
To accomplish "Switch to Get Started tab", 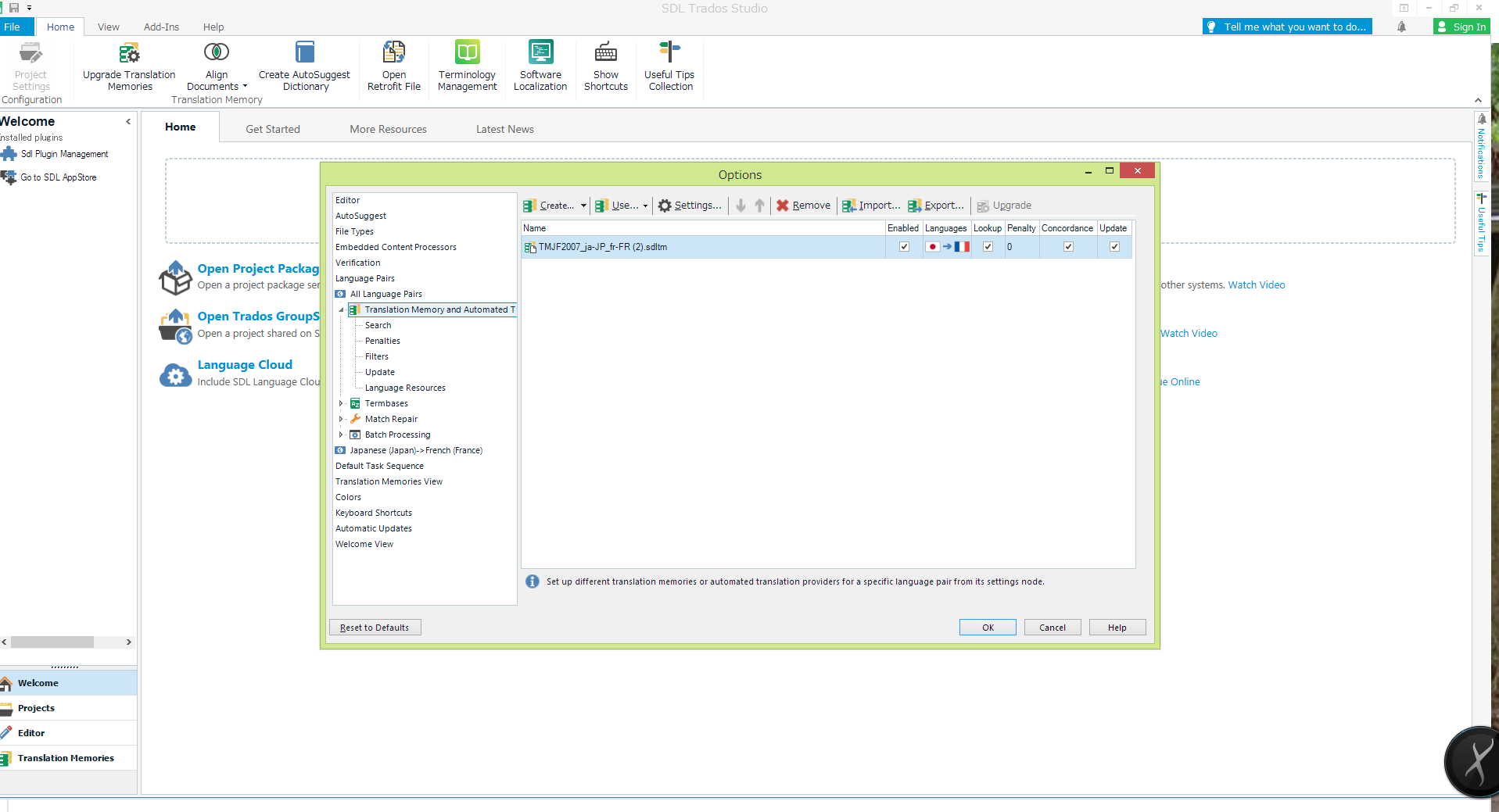I will [273, 129].
